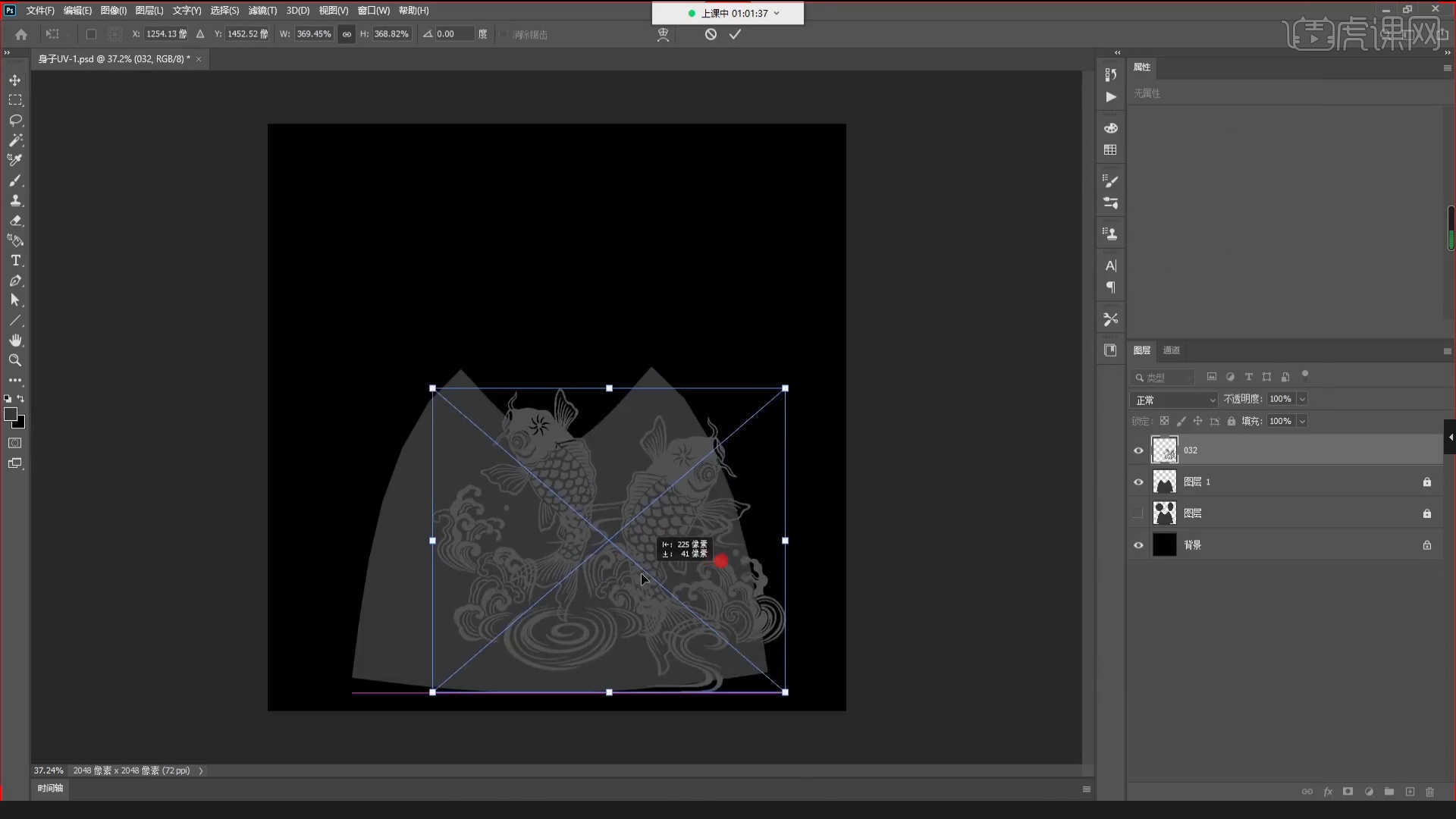Click the height percentage field
The width and height of the screenshot is (1456, 819).
[x=391, y=34]
